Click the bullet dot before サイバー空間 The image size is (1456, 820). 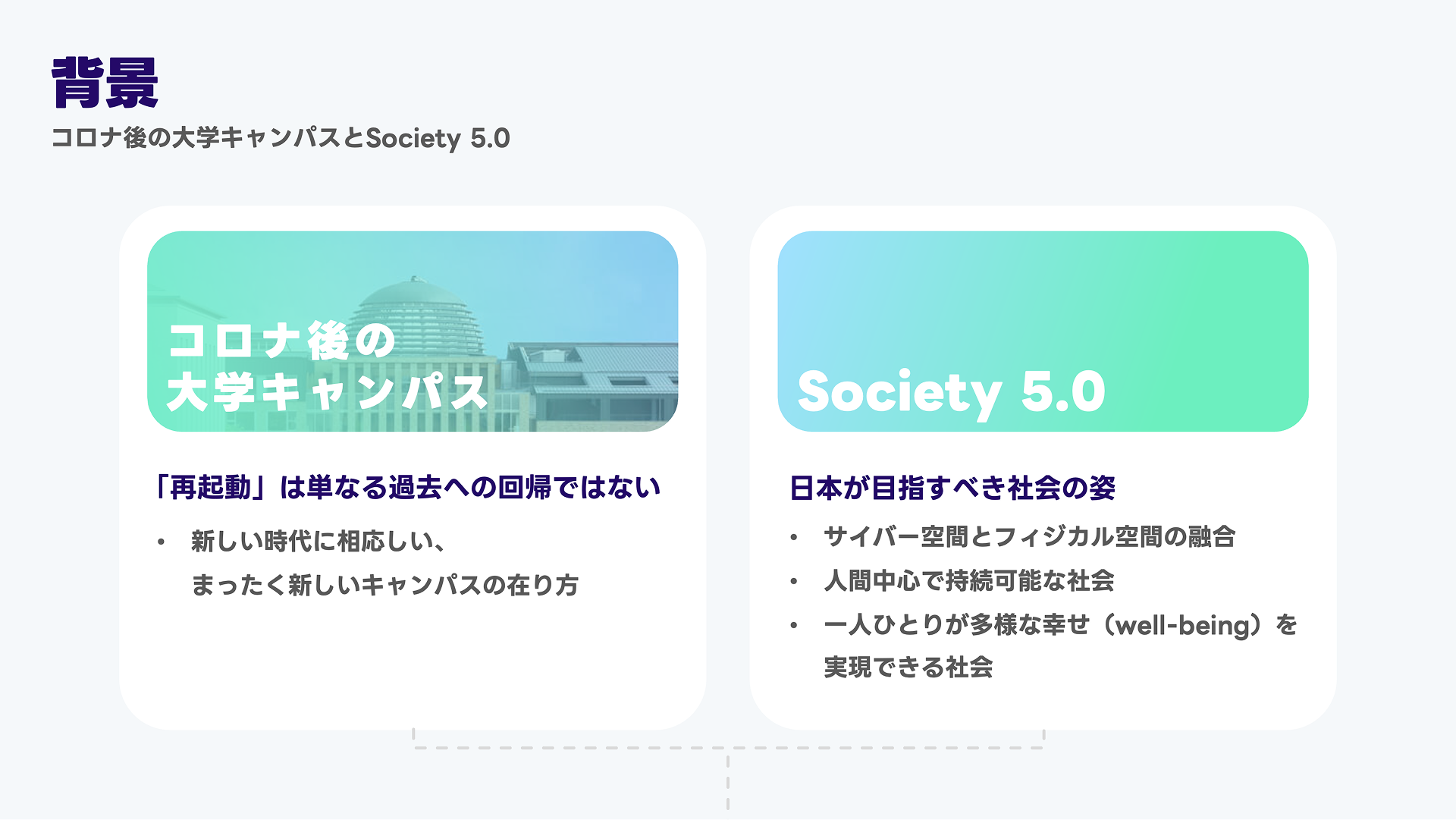[794, 538]
